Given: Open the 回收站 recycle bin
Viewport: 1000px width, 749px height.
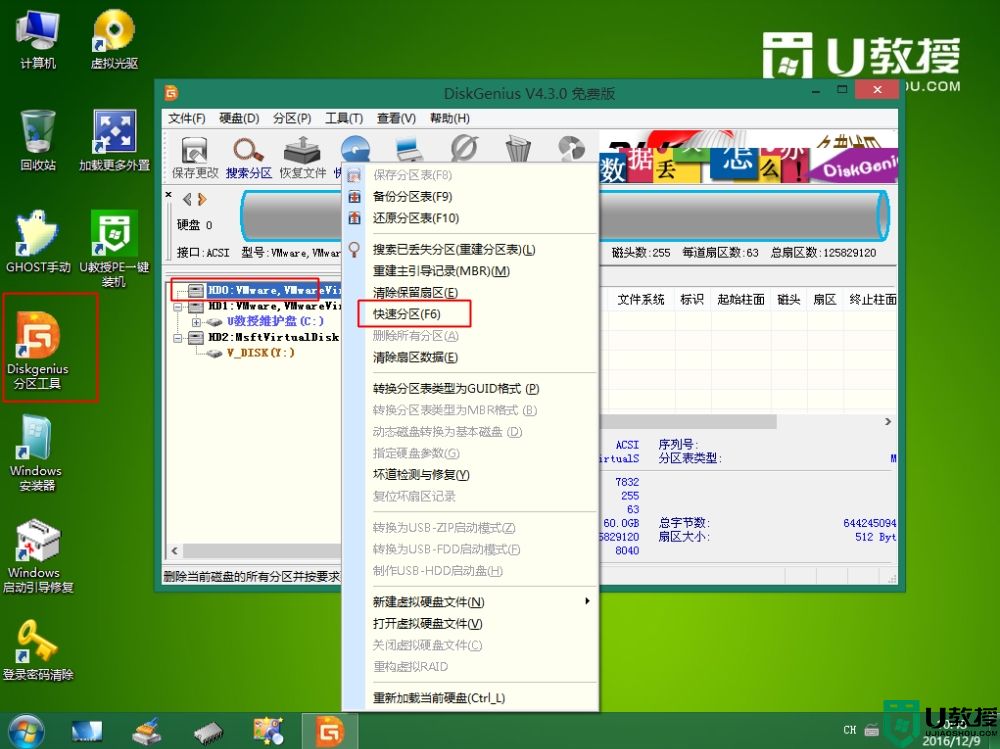Looking at the screenshot, I should coord(38,141).
